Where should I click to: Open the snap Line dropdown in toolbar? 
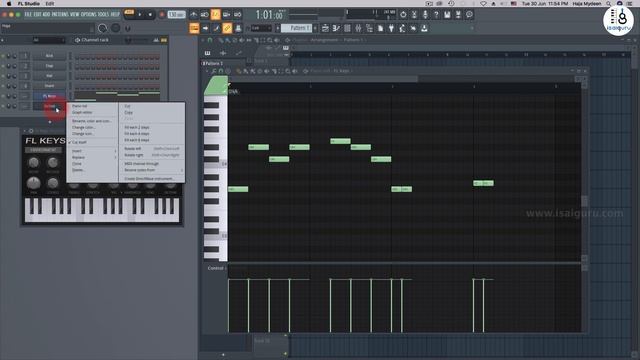click(x=261, y=28)
